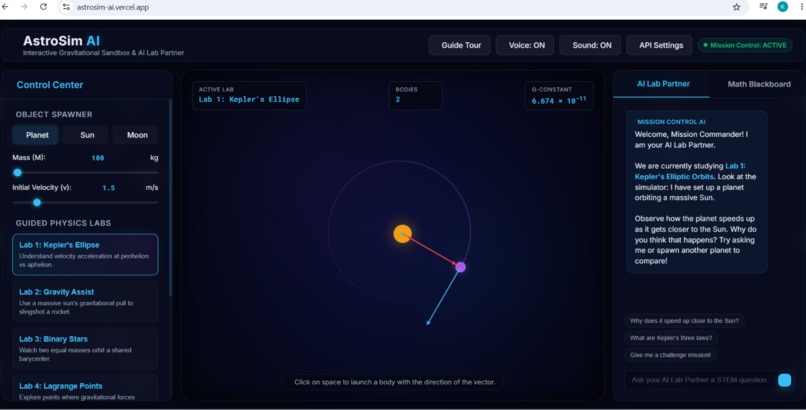Select the Sun object type
This screenshot has height=410, width=806.
click(x=87, y=135)
